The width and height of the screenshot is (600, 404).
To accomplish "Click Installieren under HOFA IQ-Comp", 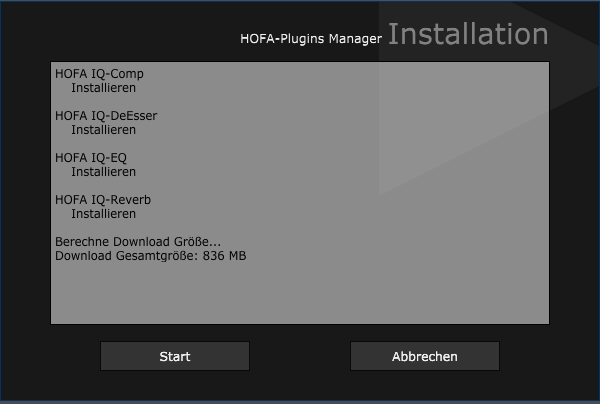I will (103, 88).
